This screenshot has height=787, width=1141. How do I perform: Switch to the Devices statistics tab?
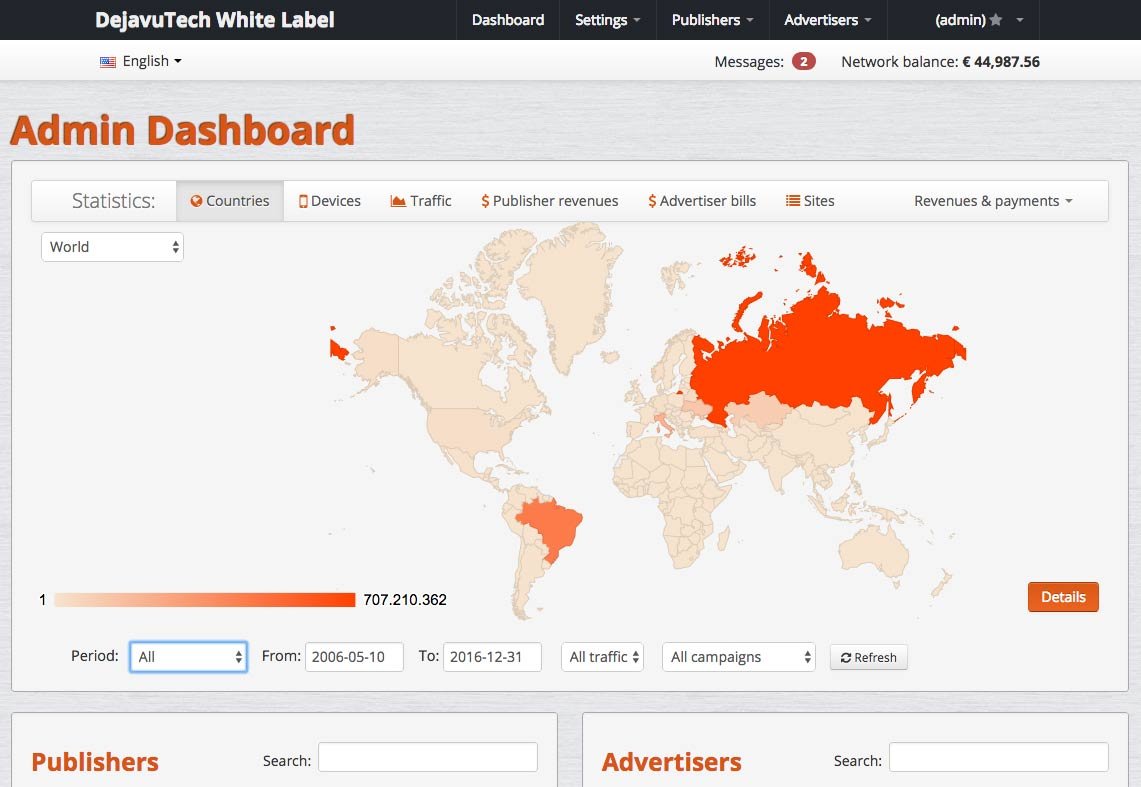coord(330,201)
